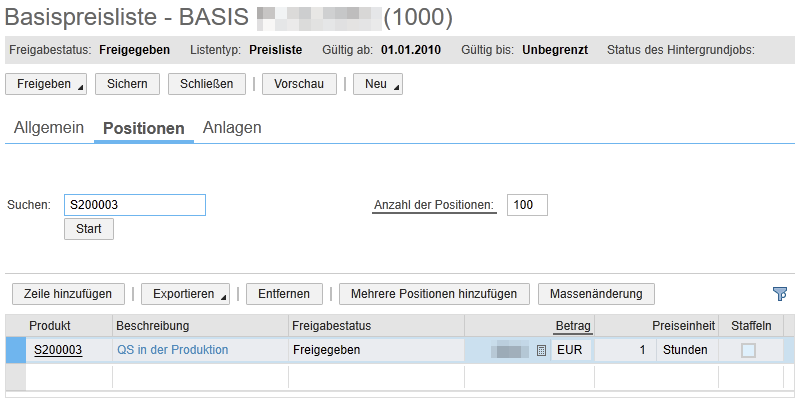Focus the Anzahl der Positionen field
Viewport: 803px width, 402px height.
(527, 205)
